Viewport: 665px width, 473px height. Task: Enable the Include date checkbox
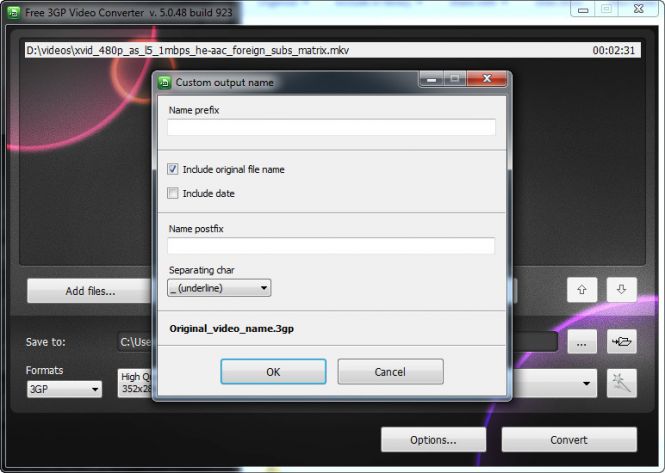173,194
